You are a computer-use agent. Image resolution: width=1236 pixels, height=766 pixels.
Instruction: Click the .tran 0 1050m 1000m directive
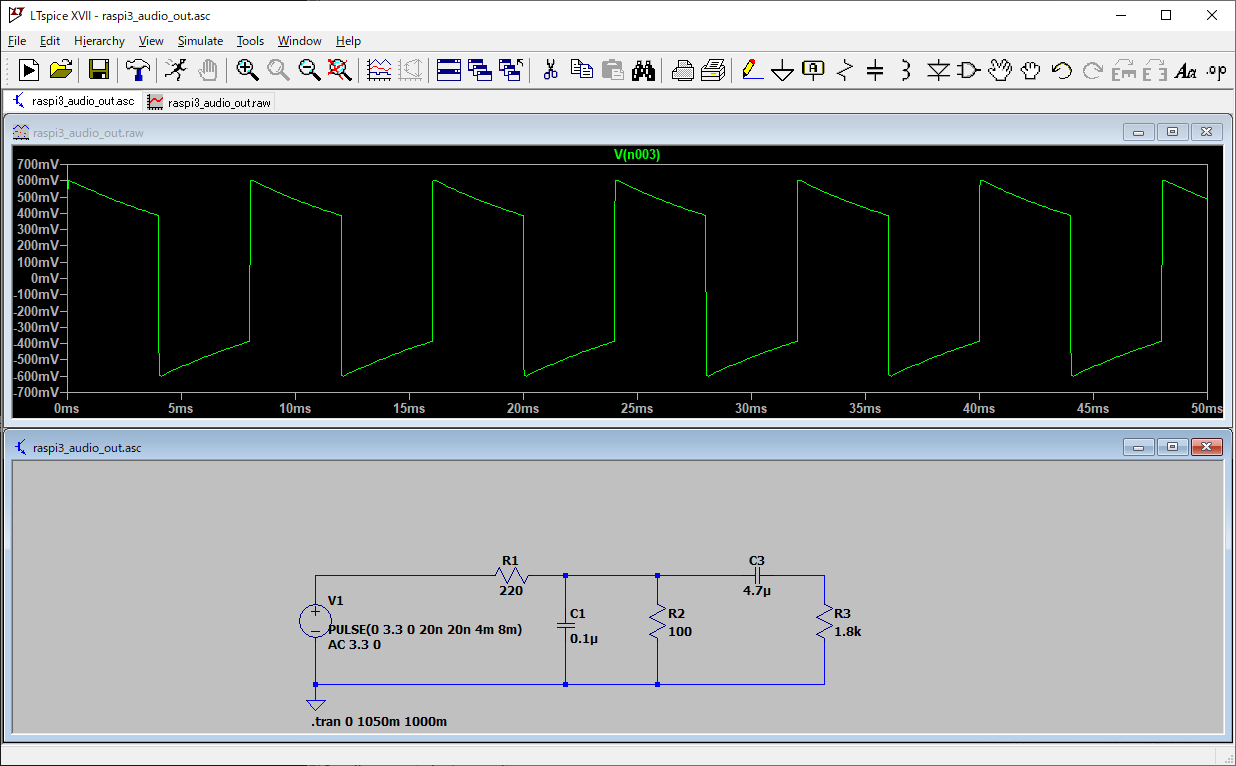click(x=379, y=722)
